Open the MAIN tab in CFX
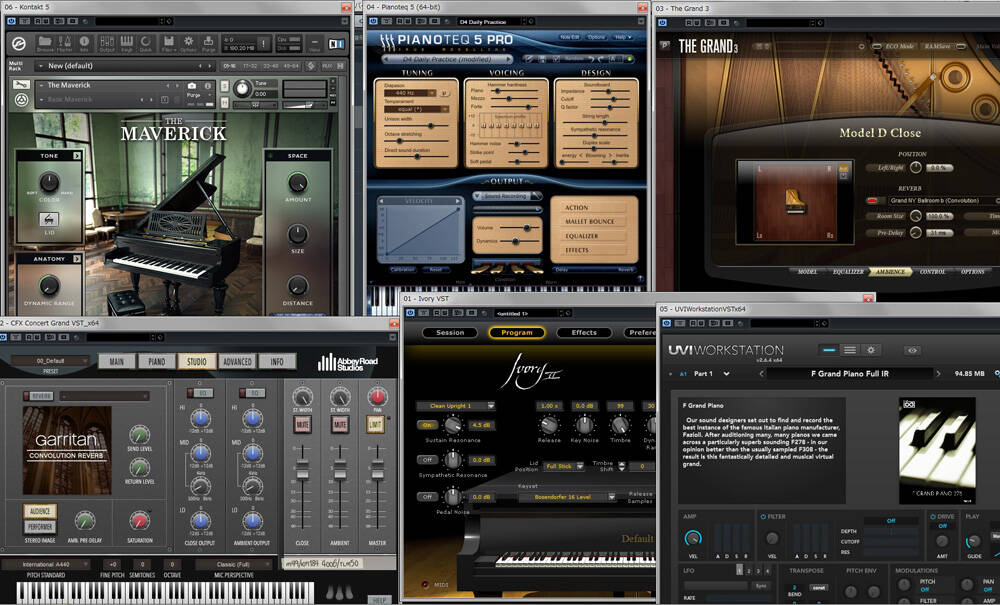 (x=117, y=361)
